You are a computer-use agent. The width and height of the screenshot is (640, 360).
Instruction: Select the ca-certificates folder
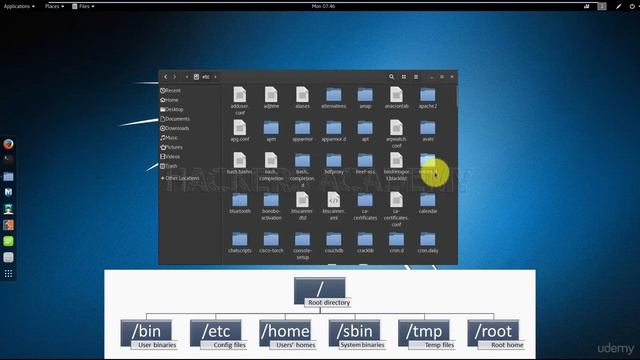[x=365, y=207]
